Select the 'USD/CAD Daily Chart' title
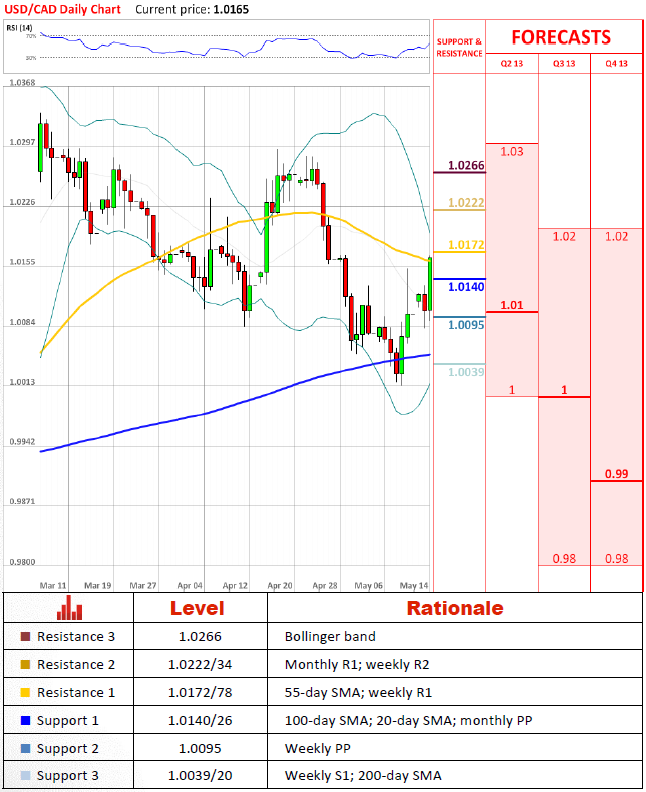Viewport: 646px width, 792px height. click(x=63, y=10)
